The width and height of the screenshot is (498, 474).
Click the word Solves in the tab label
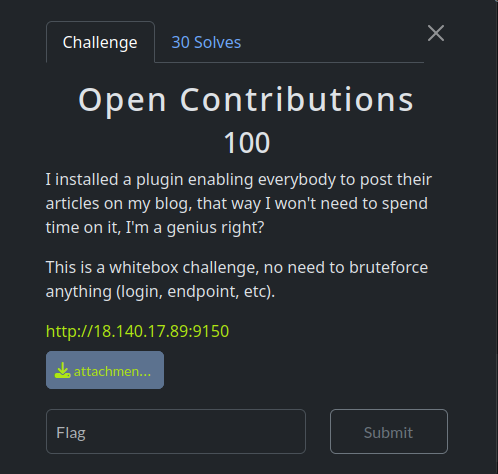click(x=217, y=42)
